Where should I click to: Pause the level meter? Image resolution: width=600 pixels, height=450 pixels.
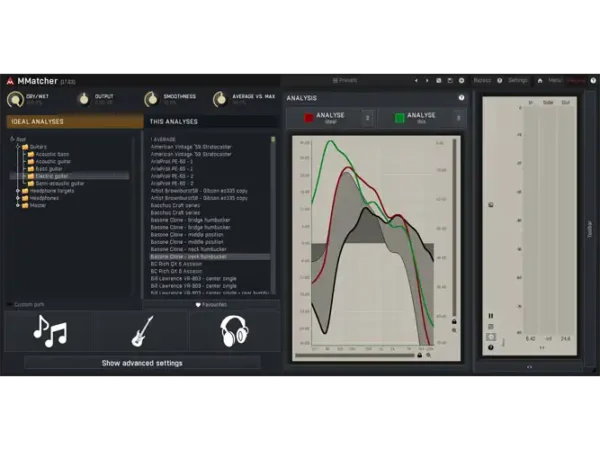click(x=491, y=316)
